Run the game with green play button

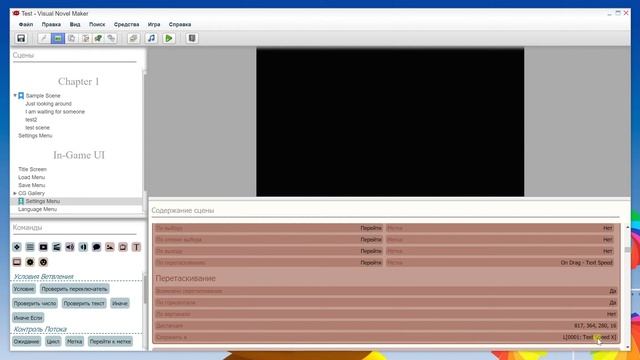[x=169, y=38]
